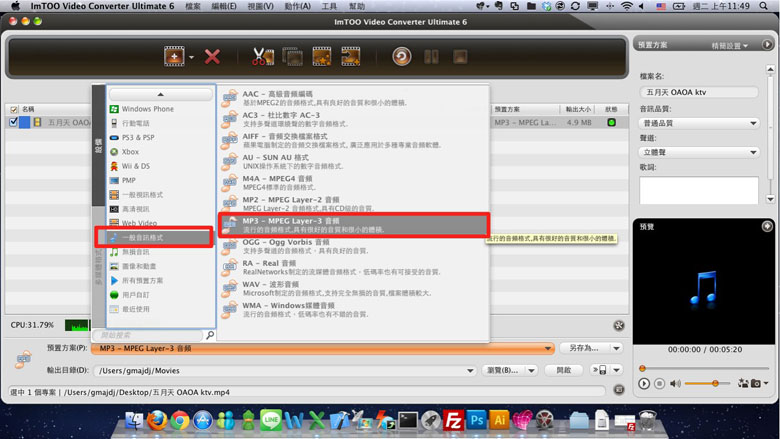The image size is (780, 439).
Task: Open the 預置方案 MP3 profile dropdown
Action: [x=322, y=349]
